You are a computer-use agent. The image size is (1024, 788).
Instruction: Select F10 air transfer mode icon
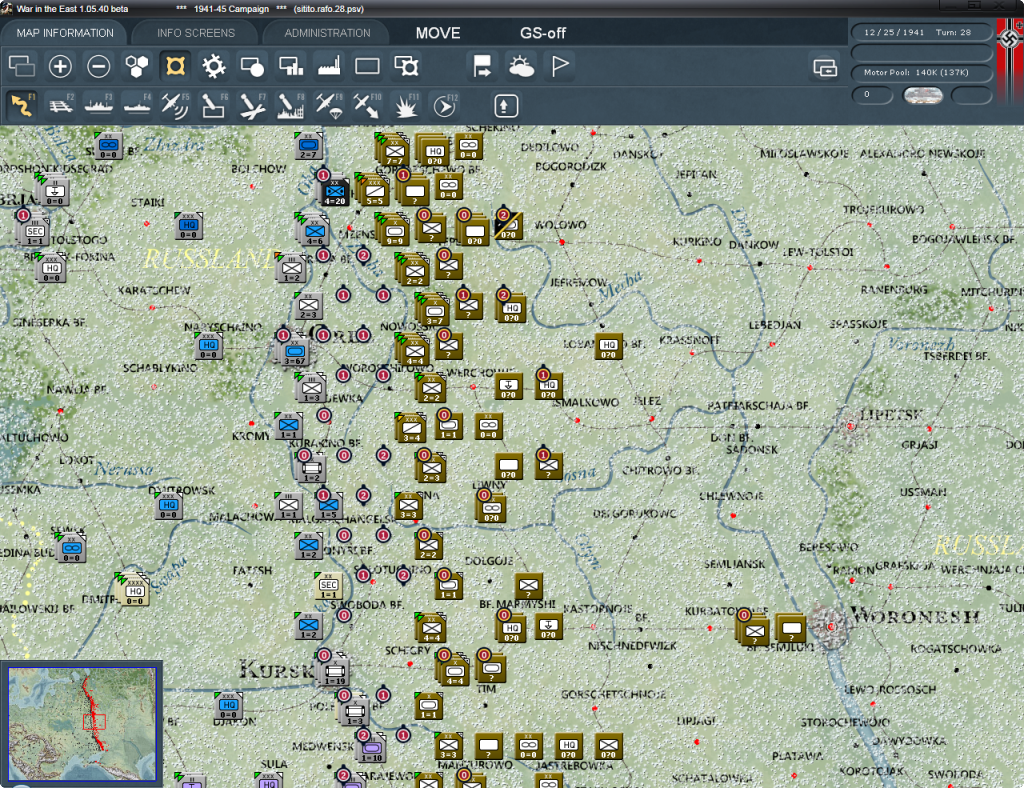click(367, 105)
